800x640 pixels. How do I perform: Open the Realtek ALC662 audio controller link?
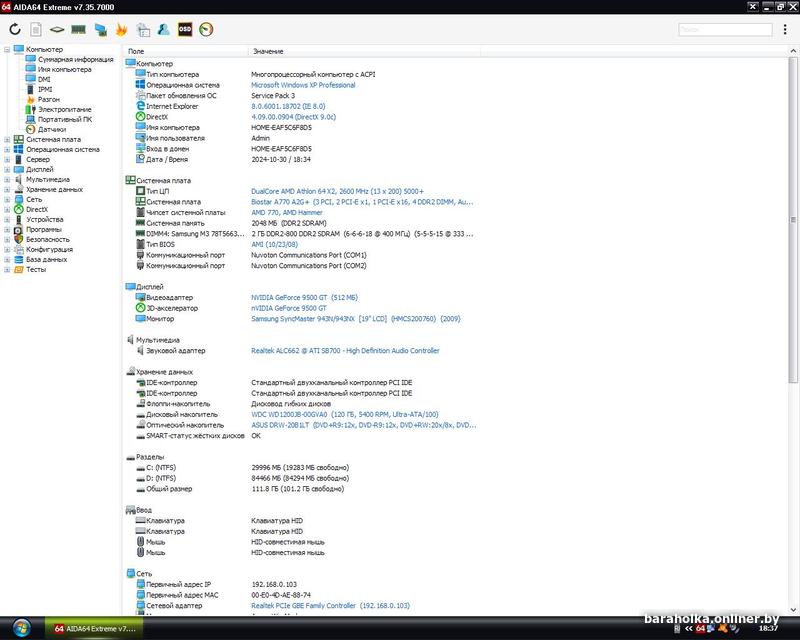point(345,351)
